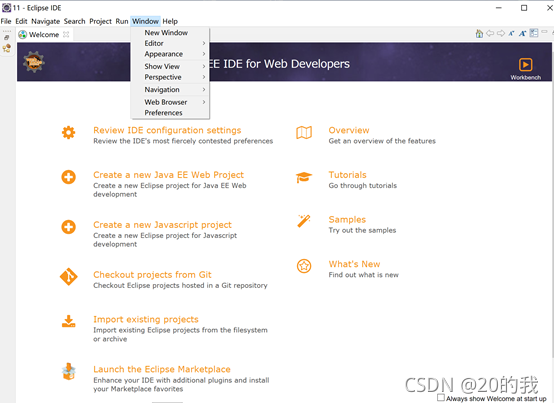Open the Edit menu
This screenshot has width=554, height=403.
click(x=21, y=21)
